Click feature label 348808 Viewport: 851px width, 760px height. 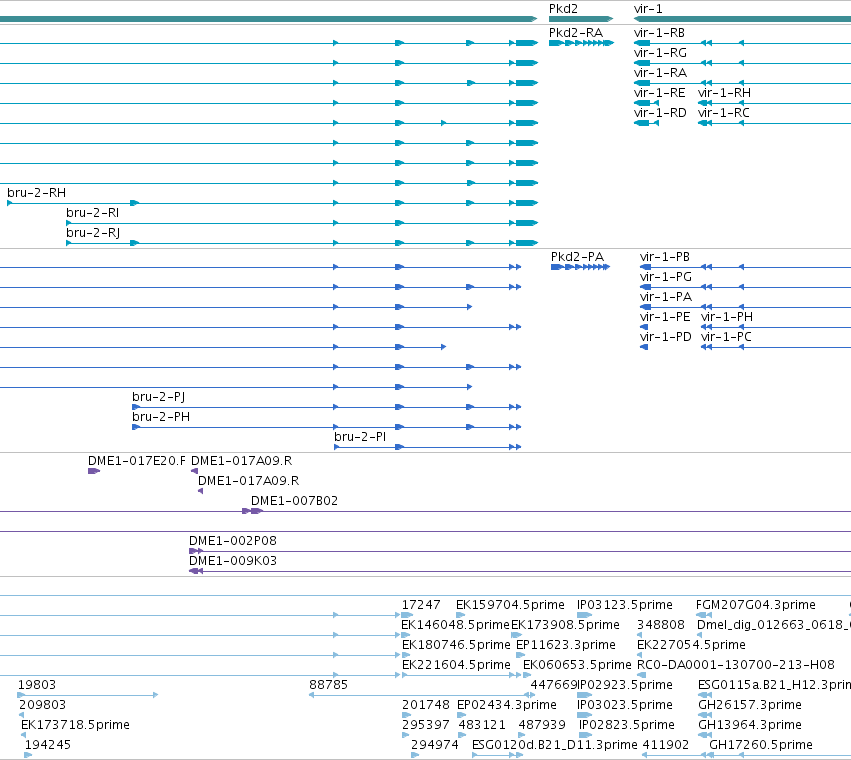tap(661, 625)
